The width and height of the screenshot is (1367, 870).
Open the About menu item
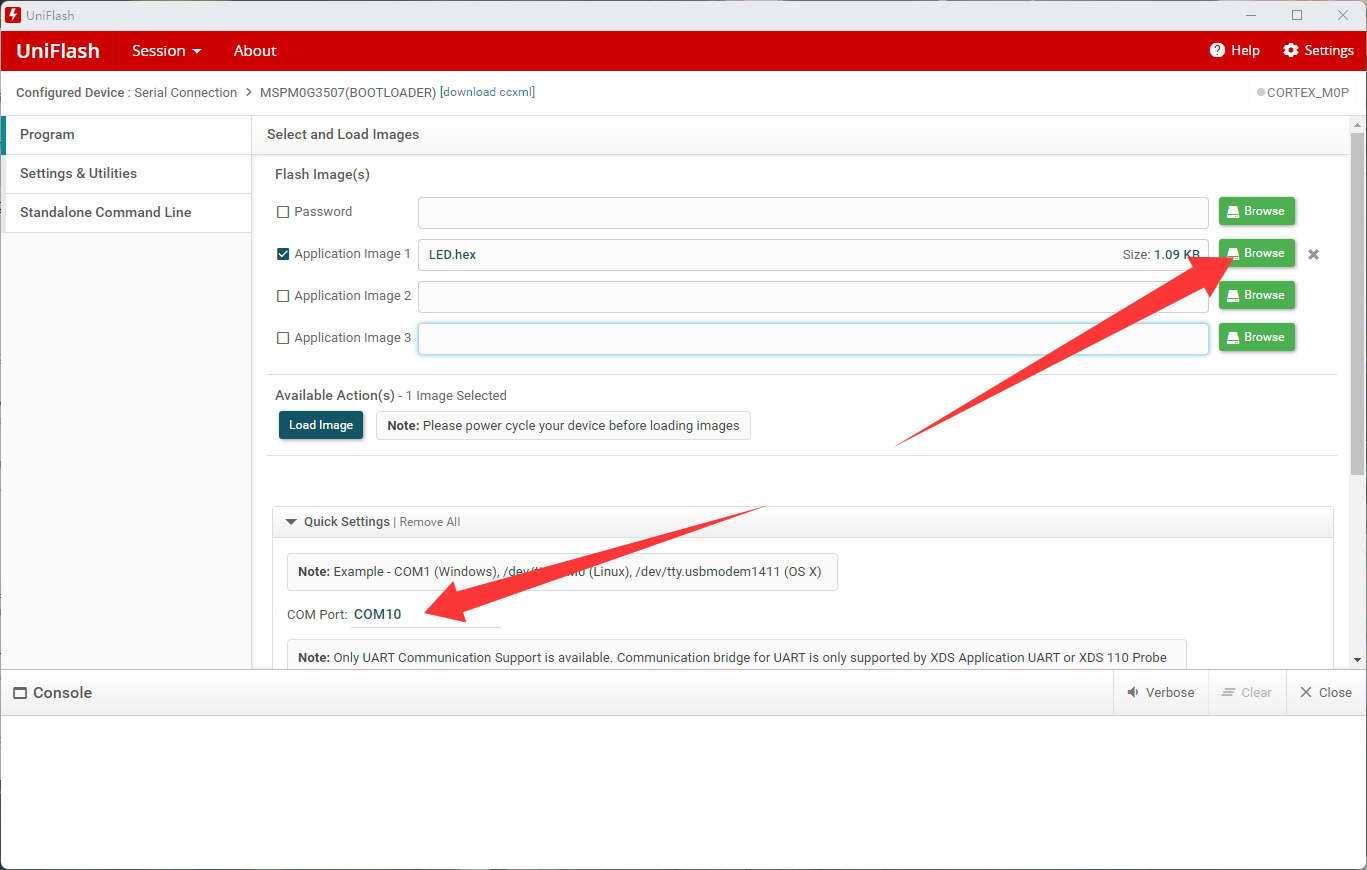[x=255, y=51]
